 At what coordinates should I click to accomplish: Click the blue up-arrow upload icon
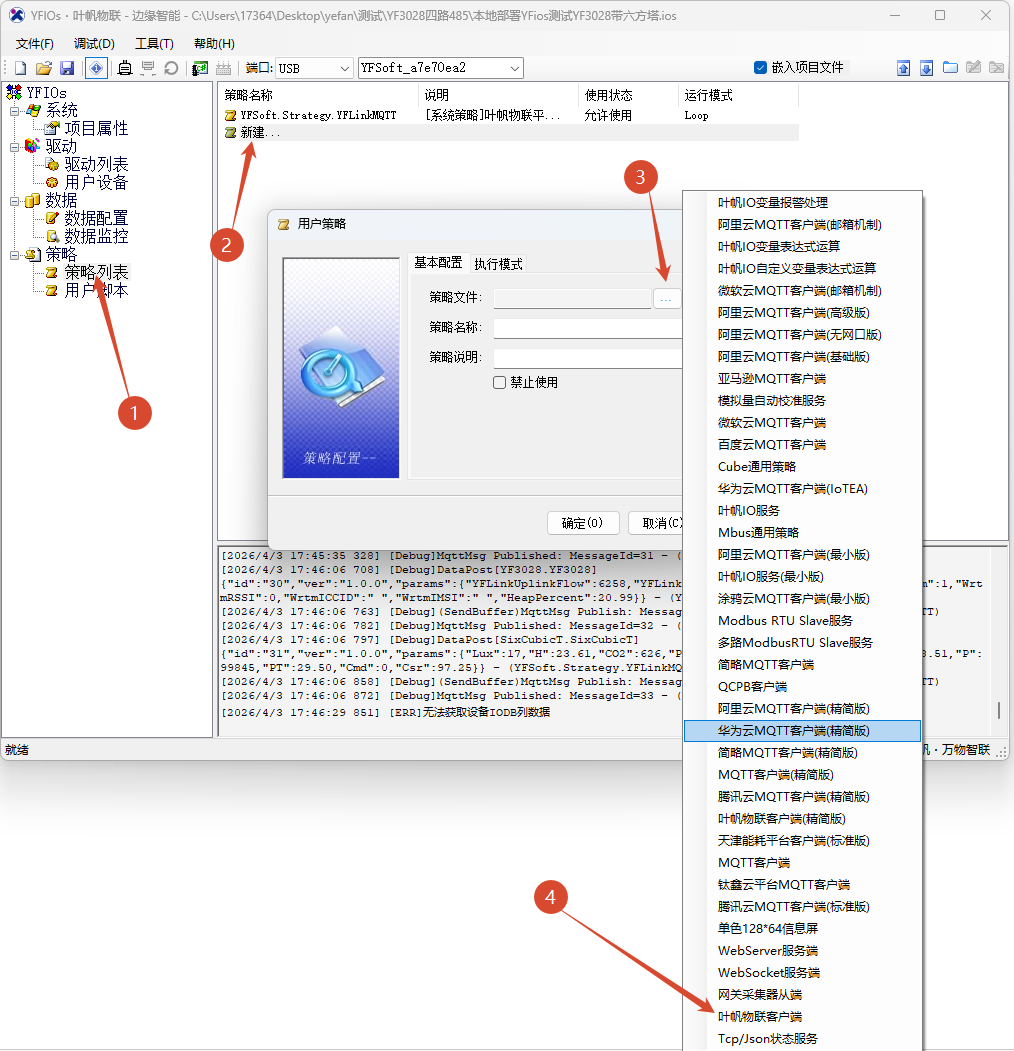[x=903, y=68]
